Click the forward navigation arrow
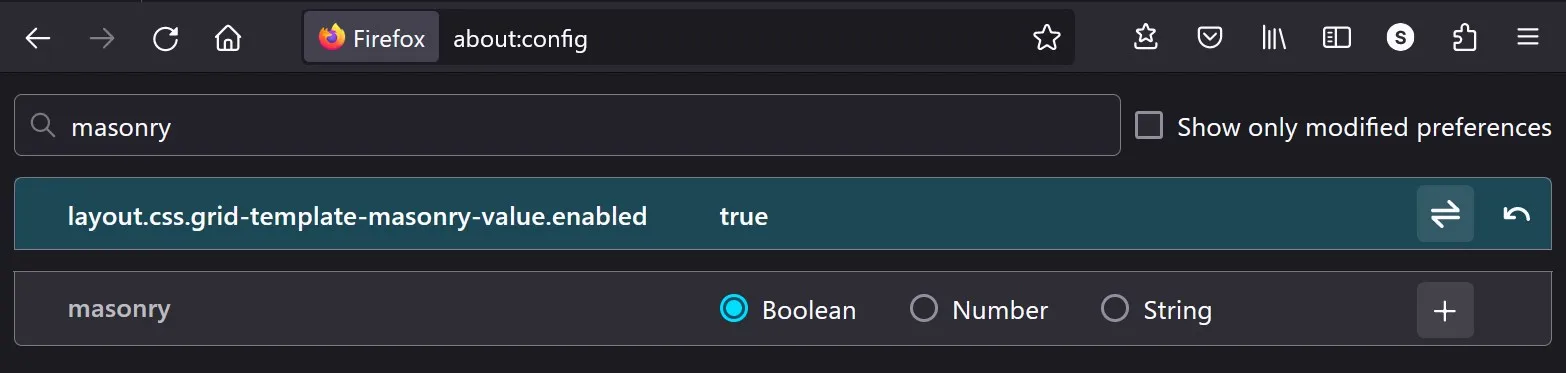1566x373 pixels. (x=102, y=39)
